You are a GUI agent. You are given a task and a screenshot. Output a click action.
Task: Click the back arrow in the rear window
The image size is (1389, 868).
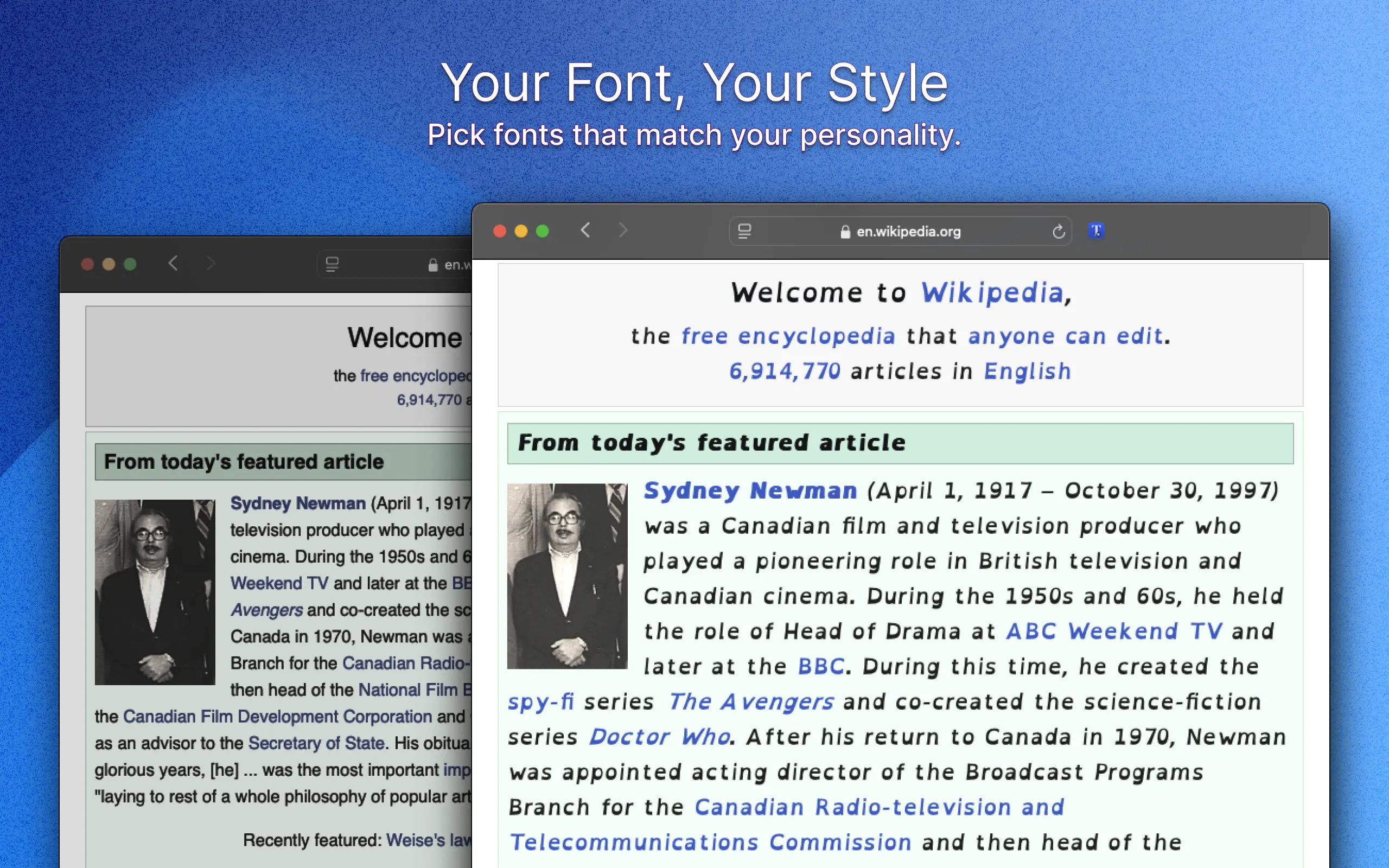[x=173, y=264]
